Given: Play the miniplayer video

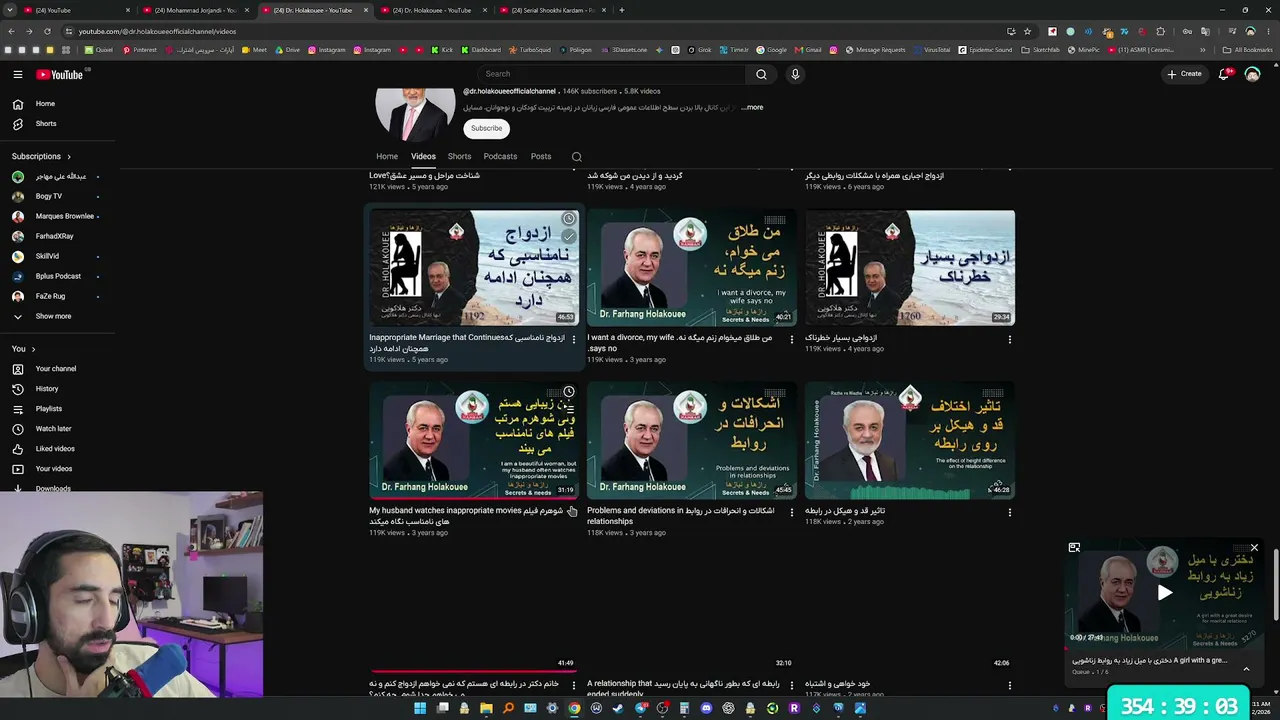Looking at the screenshot, I should (x=1164, y=592).
